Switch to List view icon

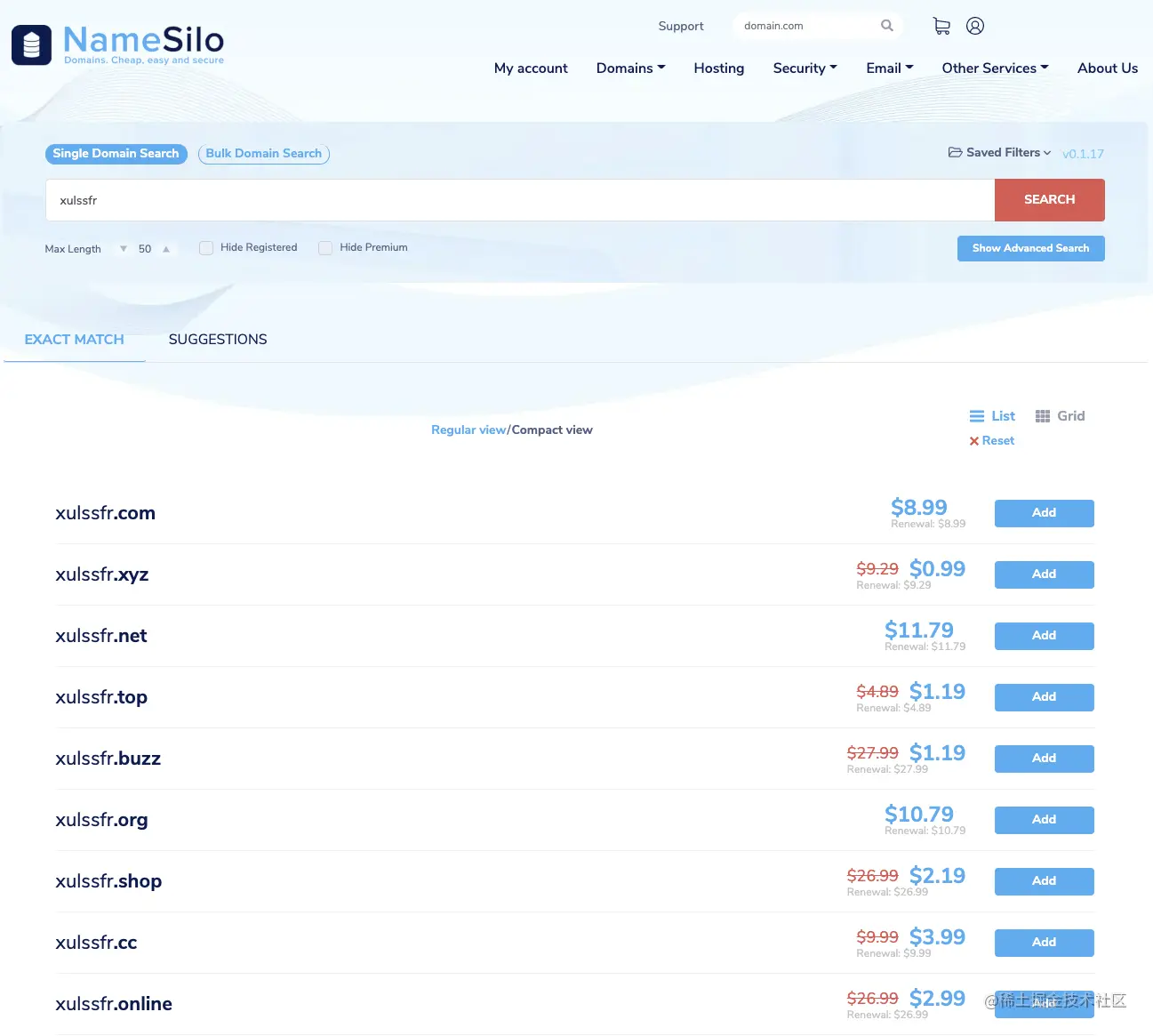point(977,416)
